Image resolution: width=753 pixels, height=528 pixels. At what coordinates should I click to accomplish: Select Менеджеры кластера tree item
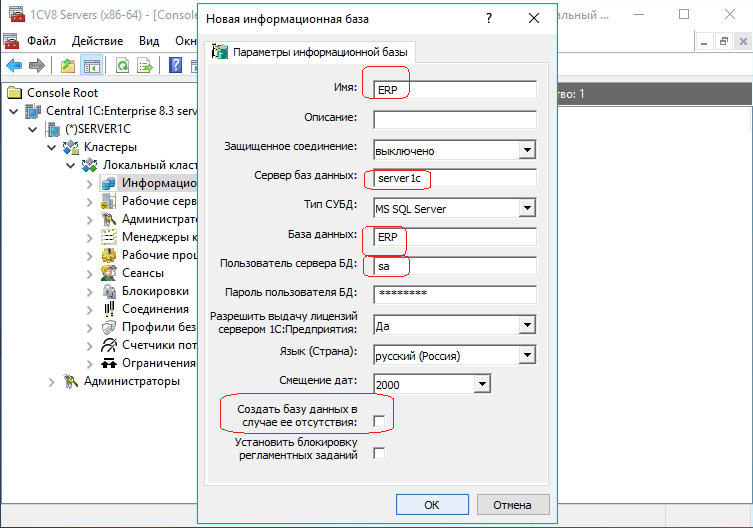(158, 237)
